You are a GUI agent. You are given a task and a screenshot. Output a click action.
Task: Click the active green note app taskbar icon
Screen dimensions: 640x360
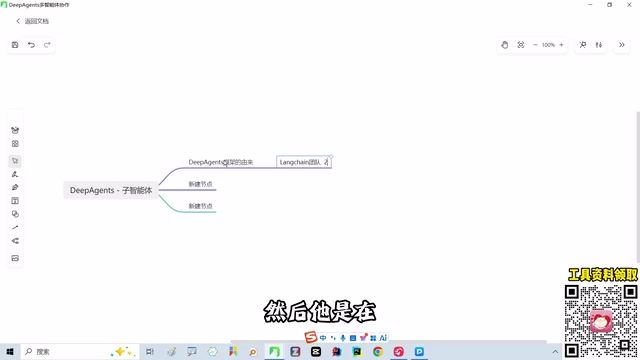[274, 351]
